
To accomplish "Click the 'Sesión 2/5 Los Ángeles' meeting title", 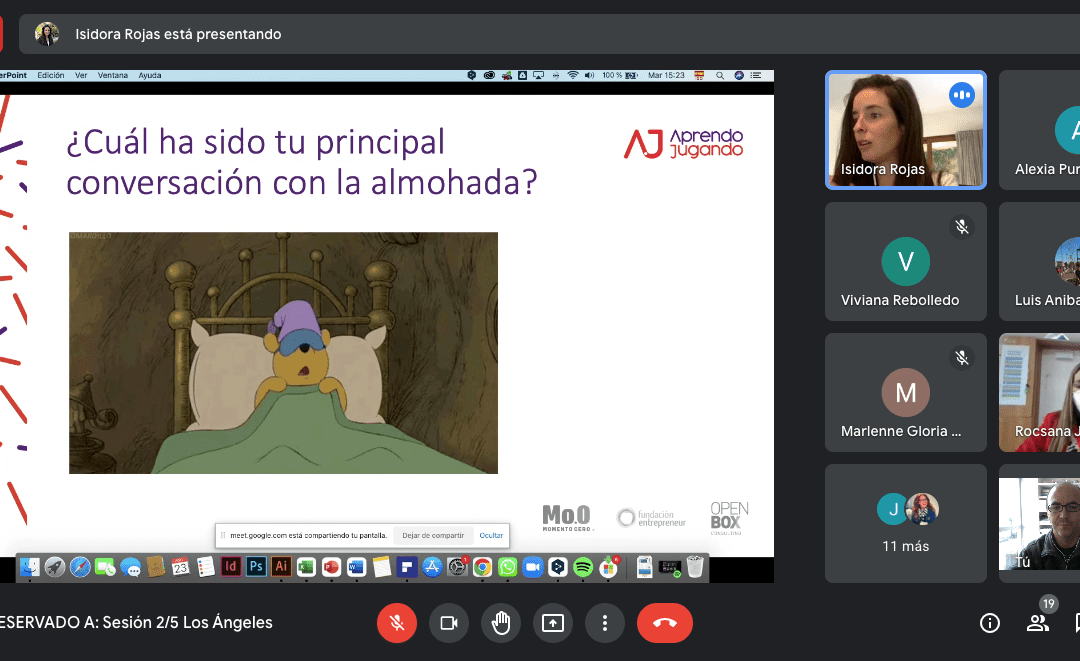I will point(187,622).
